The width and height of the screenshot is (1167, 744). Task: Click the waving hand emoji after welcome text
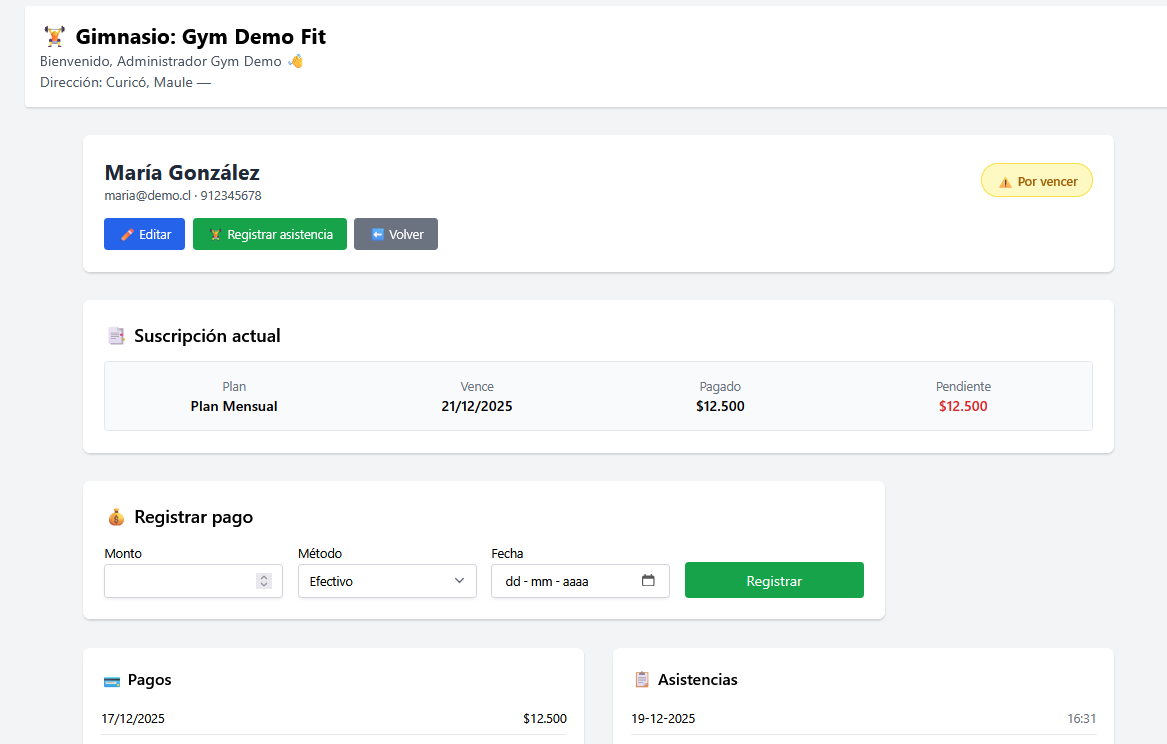click(x=295, y=61)
